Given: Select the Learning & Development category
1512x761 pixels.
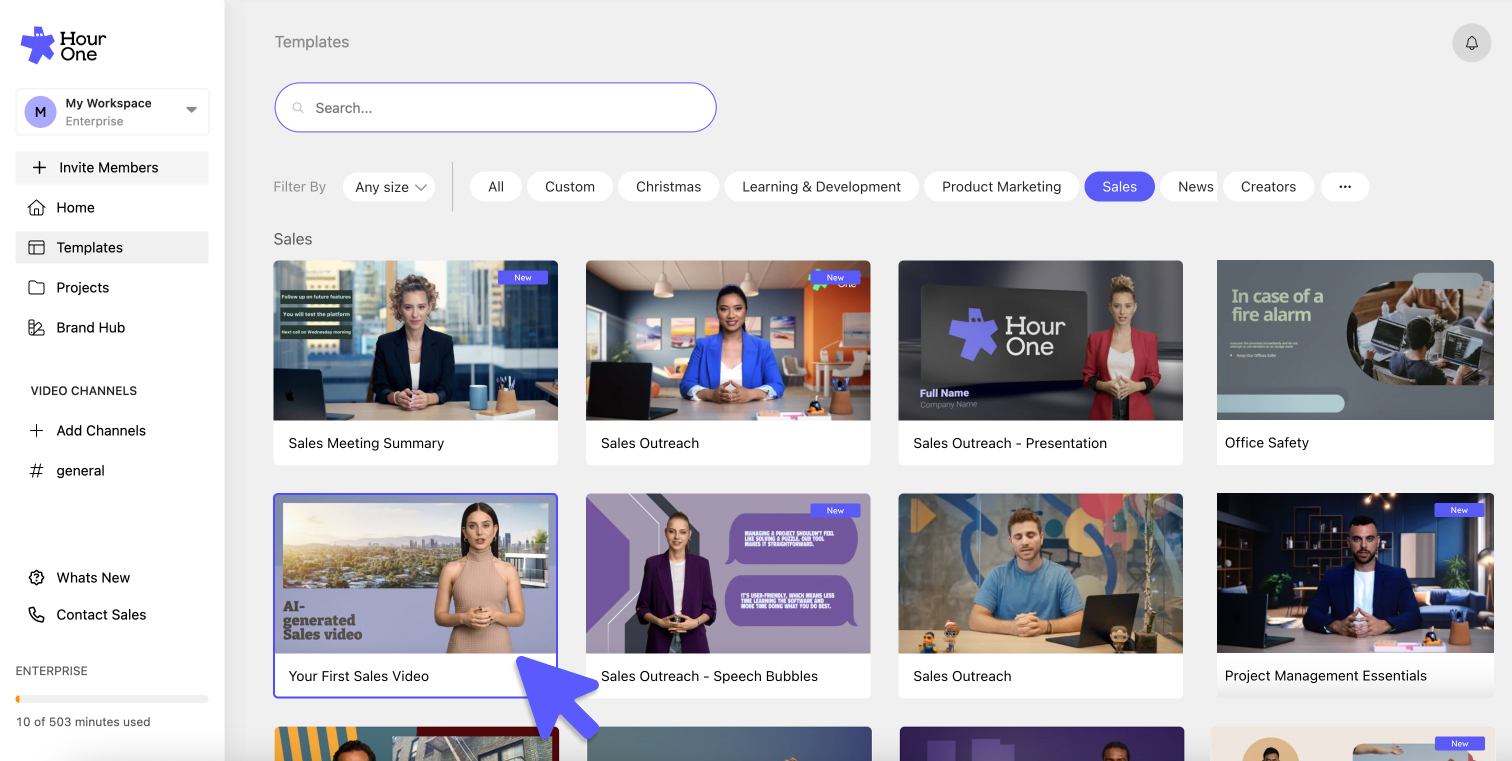Looking at the screenshot, I should point(821,187).
